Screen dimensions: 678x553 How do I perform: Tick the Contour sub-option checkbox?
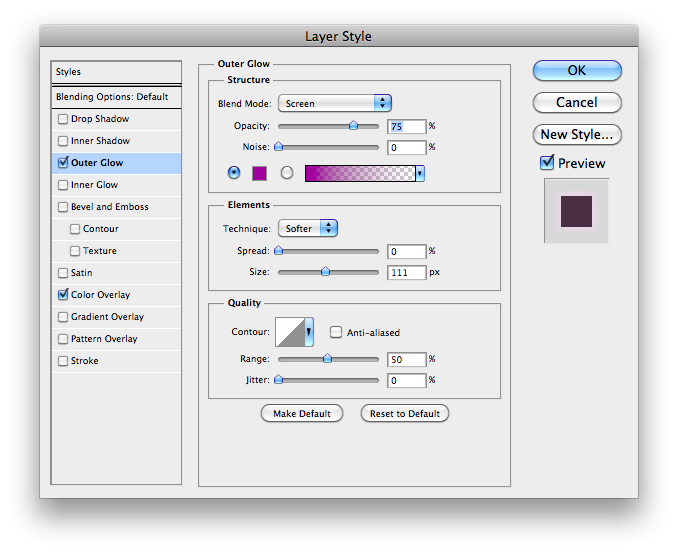[75, 229]
